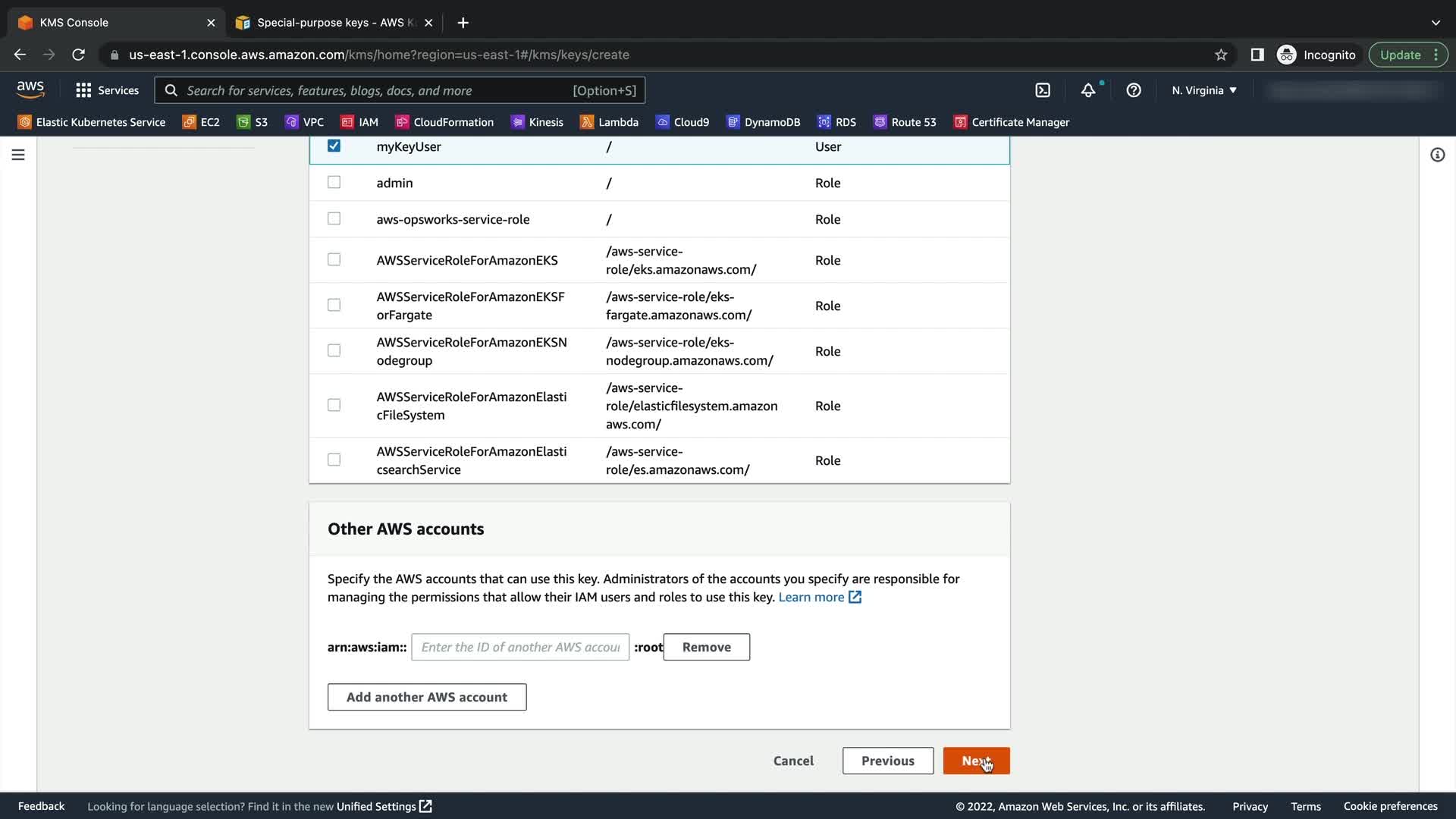Open the notifications bell

1088,90
